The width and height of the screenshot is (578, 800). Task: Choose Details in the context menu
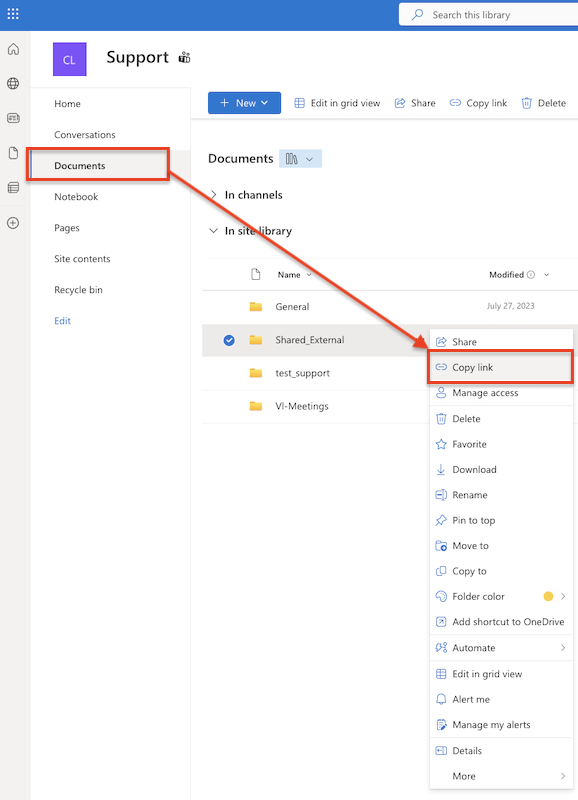click(501, 751)
